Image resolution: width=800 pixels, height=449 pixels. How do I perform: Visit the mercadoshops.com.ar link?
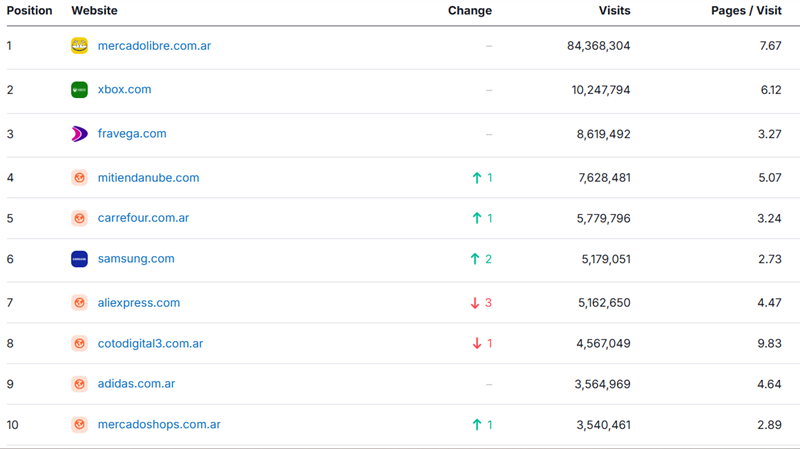(159, 425)
